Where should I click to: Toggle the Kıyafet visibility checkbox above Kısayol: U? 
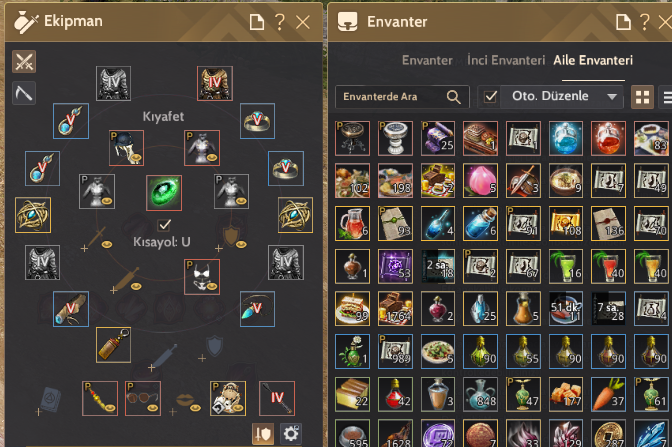(x=164, y=224)
